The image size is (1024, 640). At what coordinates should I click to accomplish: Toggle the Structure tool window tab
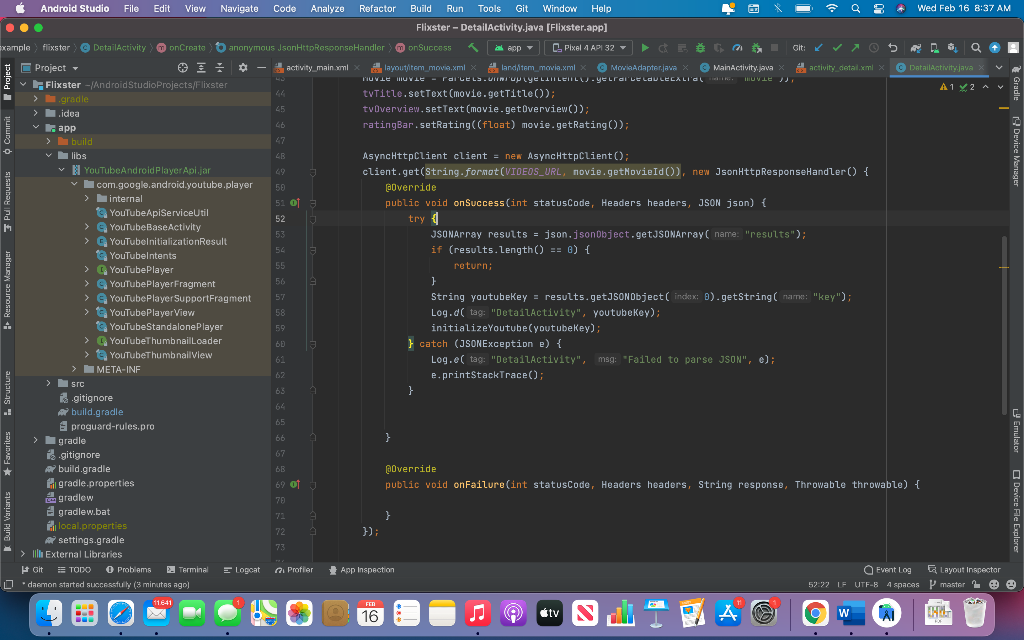coord(7,392)
